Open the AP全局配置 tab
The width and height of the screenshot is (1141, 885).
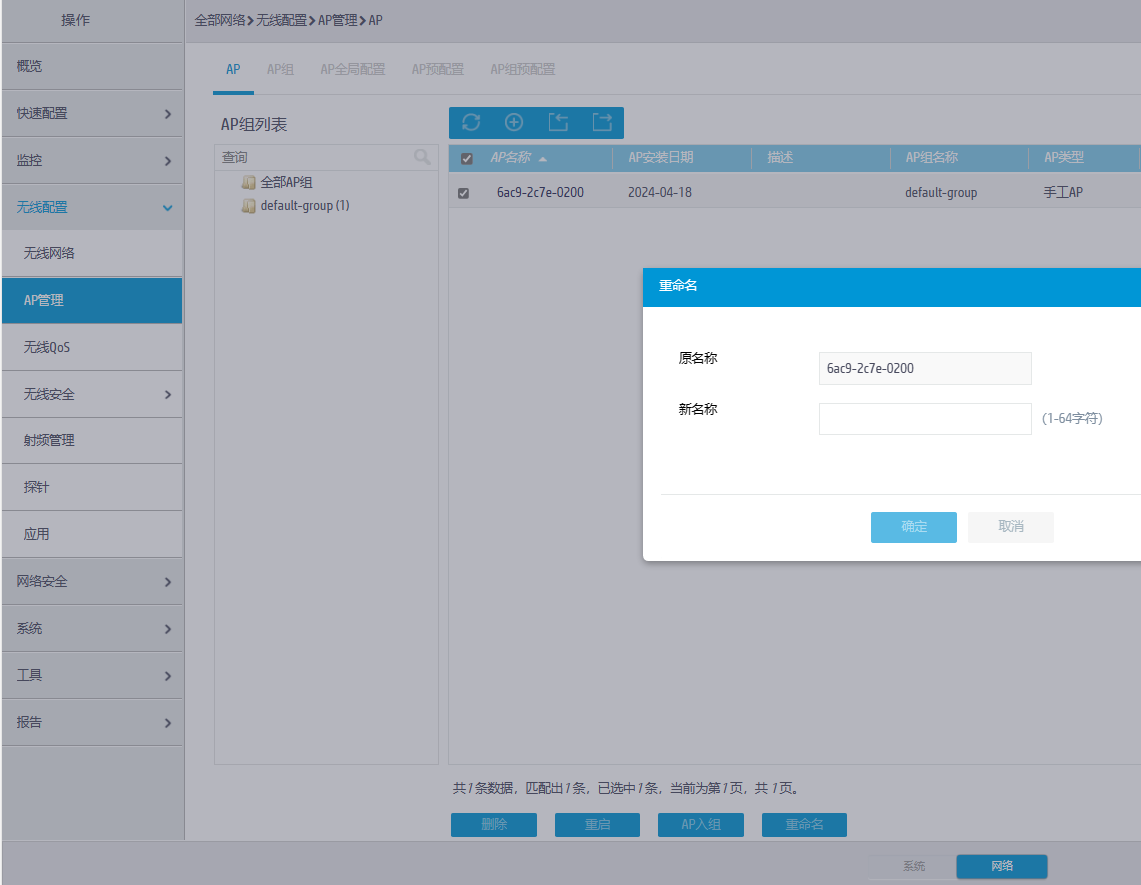[352, 70]
